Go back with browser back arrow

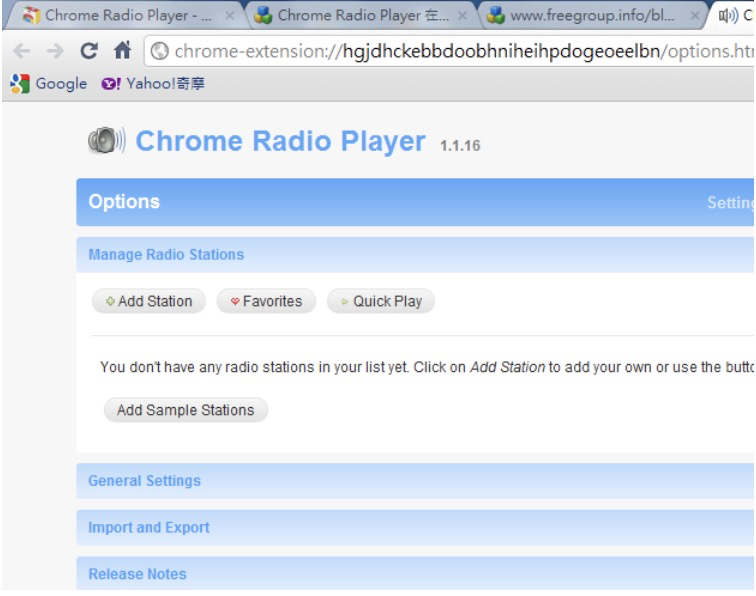coord(22,51)
